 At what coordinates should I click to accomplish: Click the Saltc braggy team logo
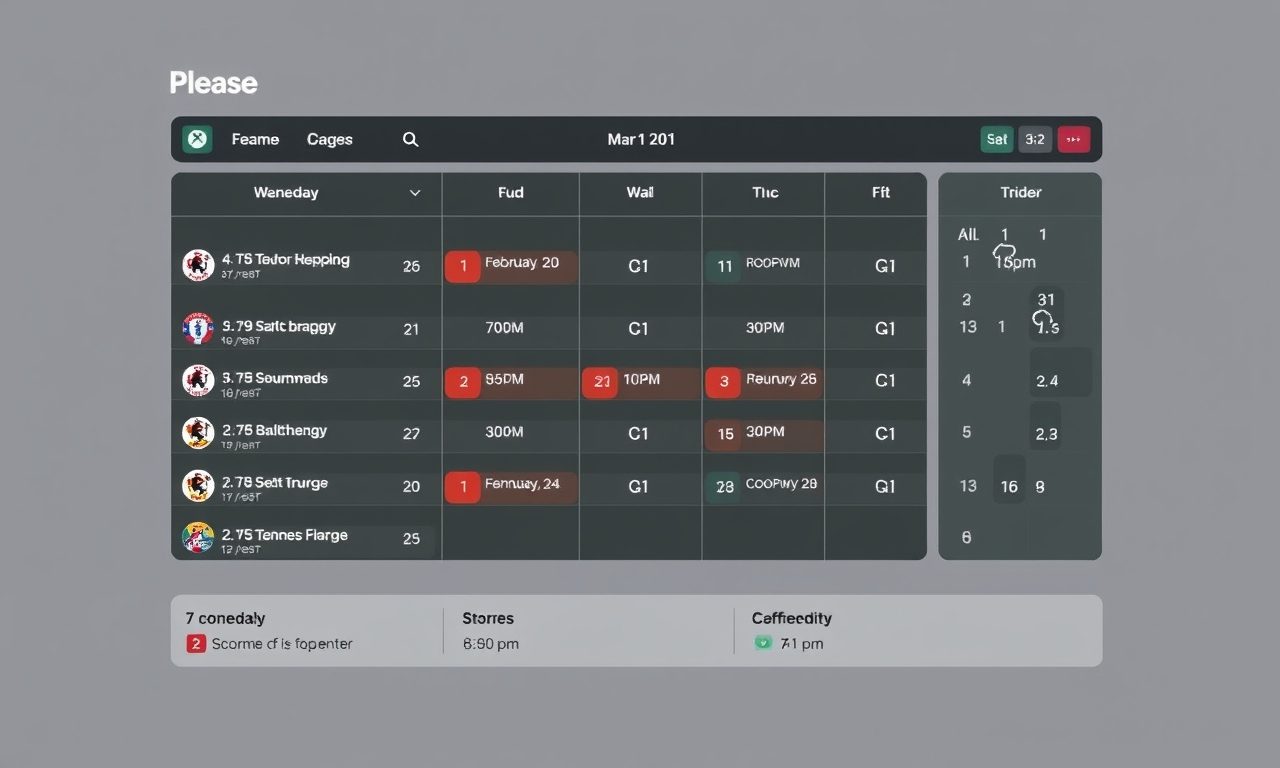click(198, 328)
